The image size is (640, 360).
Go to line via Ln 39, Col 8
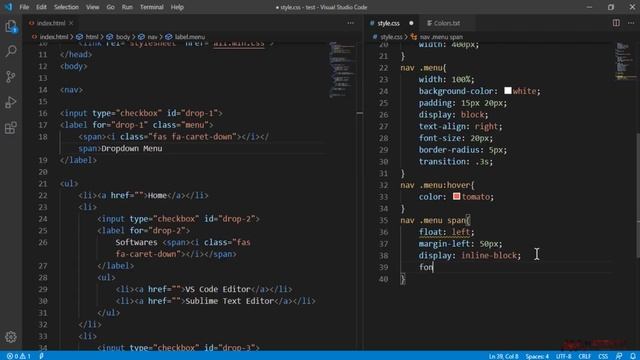pos(503,356)
